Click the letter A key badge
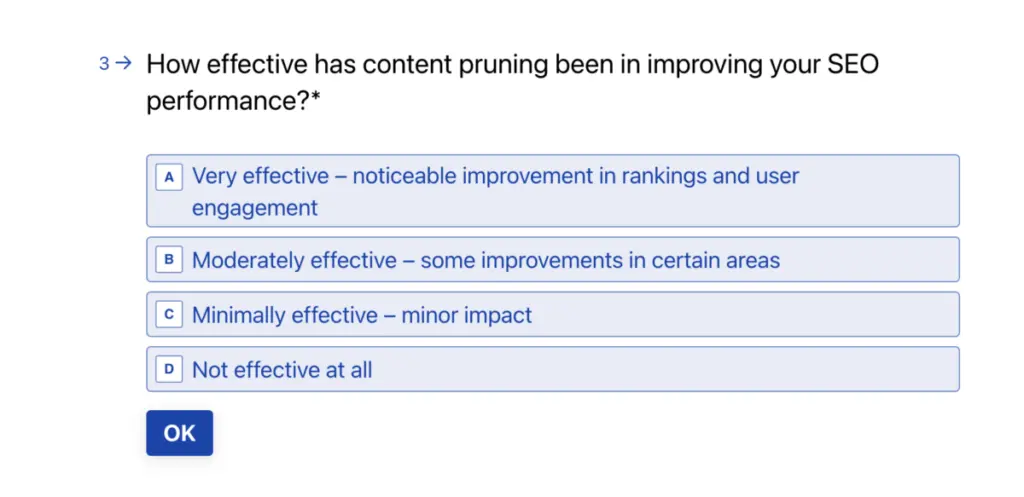This screenshot has width=1024, height=497. (169, 177)
